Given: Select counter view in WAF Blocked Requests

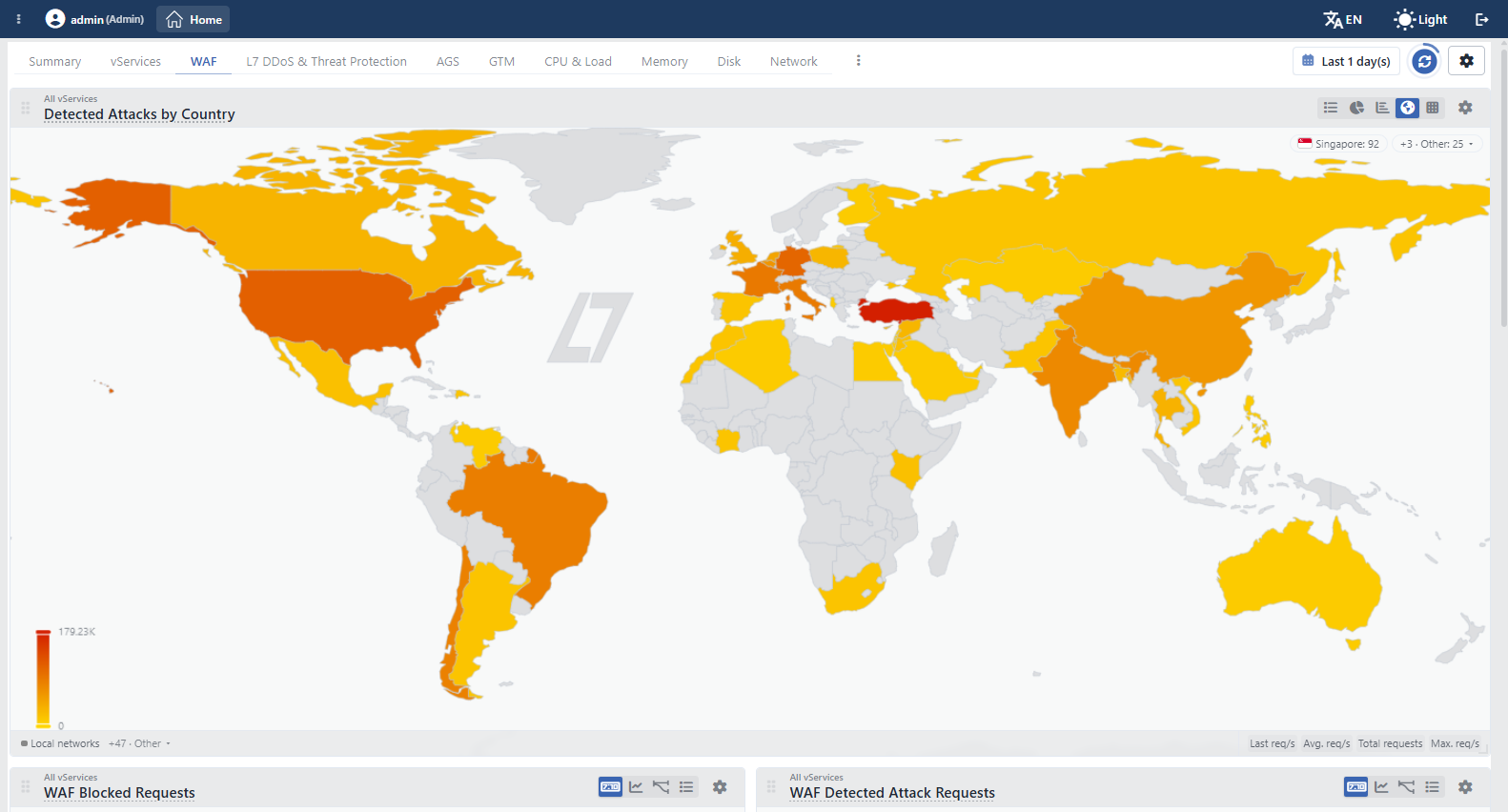Looking at the screenshot, I should [610, 786].
